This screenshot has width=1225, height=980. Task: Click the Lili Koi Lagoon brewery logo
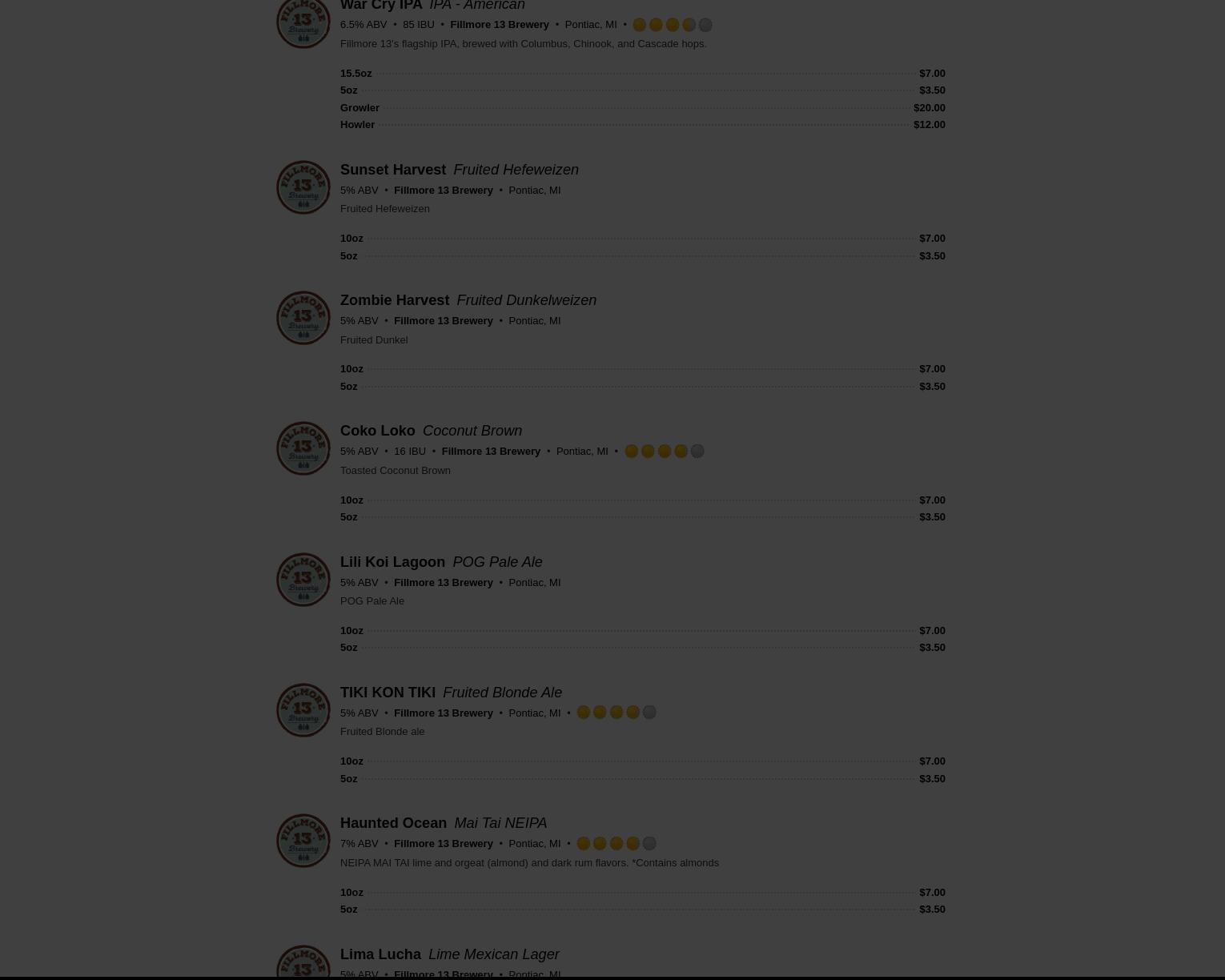[303, 580]
